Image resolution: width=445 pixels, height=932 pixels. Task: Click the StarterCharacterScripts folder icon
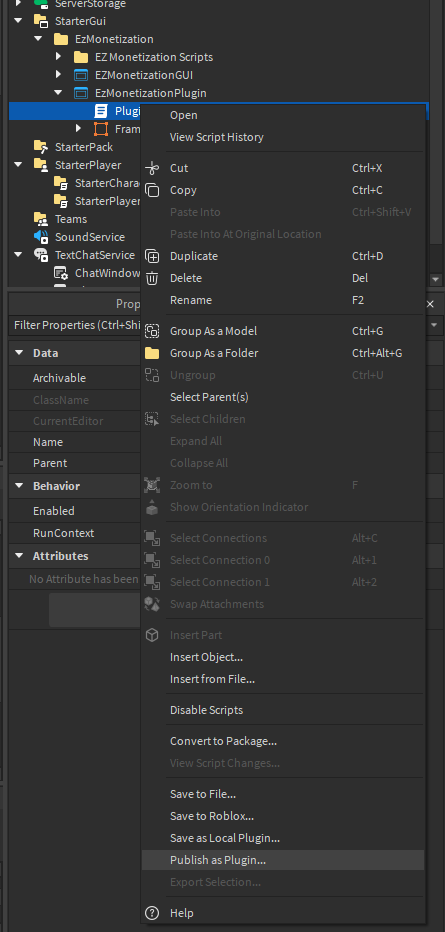click(61, 183)
